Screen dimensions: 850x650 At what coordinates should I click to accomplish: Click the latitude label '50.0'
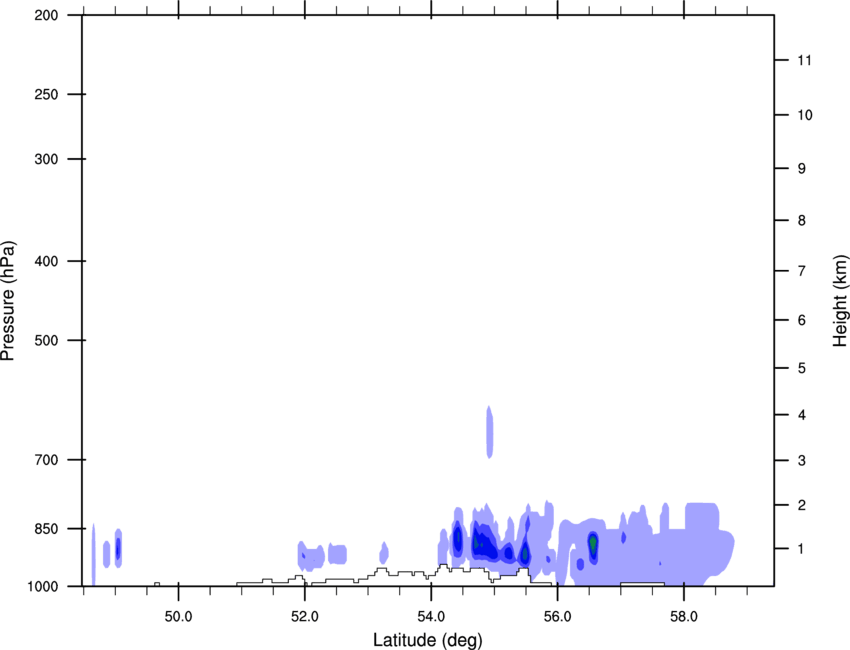coord(178,617)
